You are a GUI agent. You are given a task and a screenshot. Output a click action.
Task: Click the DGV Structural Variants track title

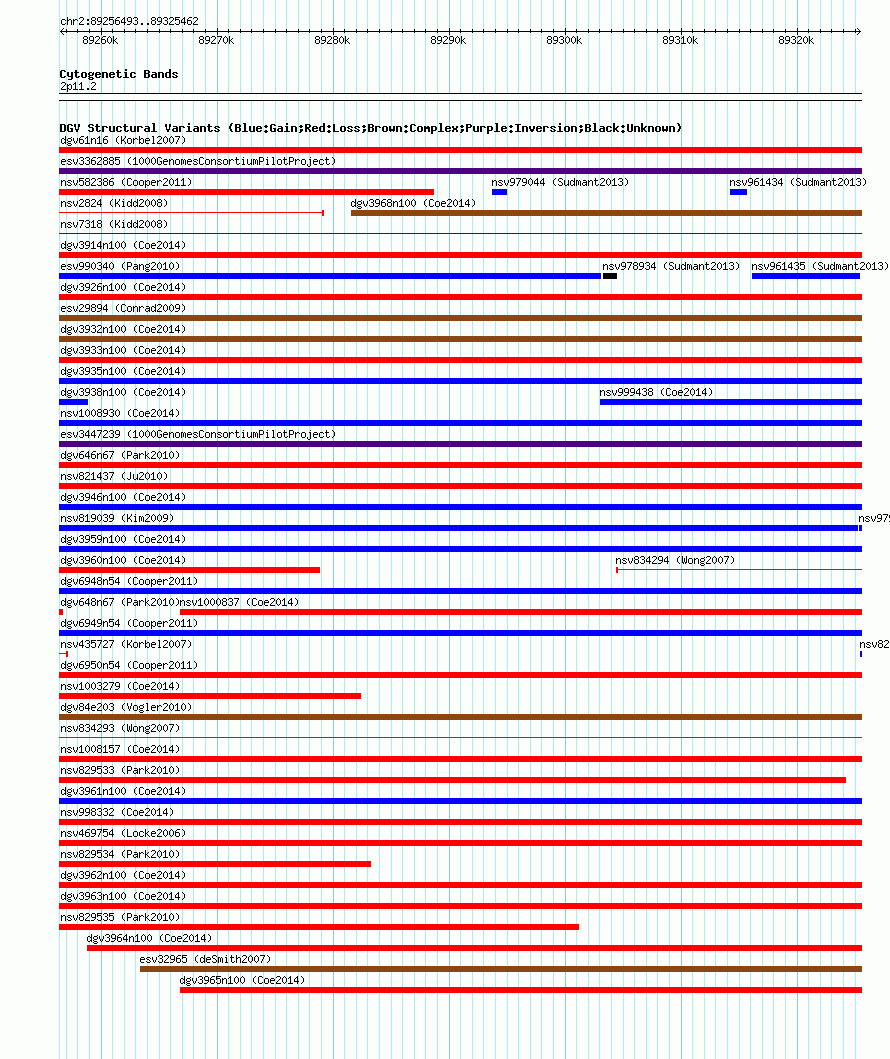[371, 128]
